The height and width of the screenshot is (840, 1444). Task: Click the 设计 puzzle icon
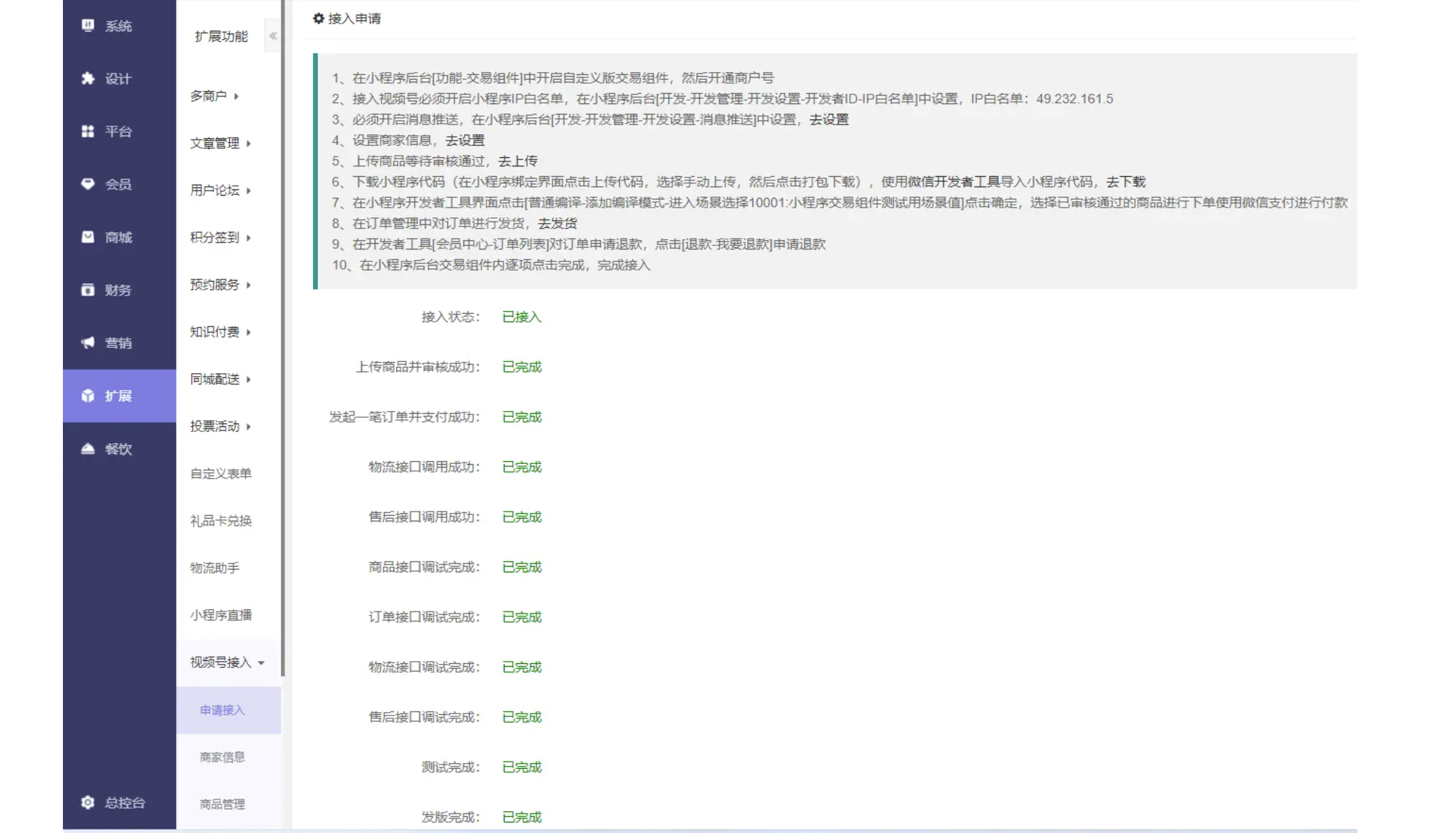point(87,78)
